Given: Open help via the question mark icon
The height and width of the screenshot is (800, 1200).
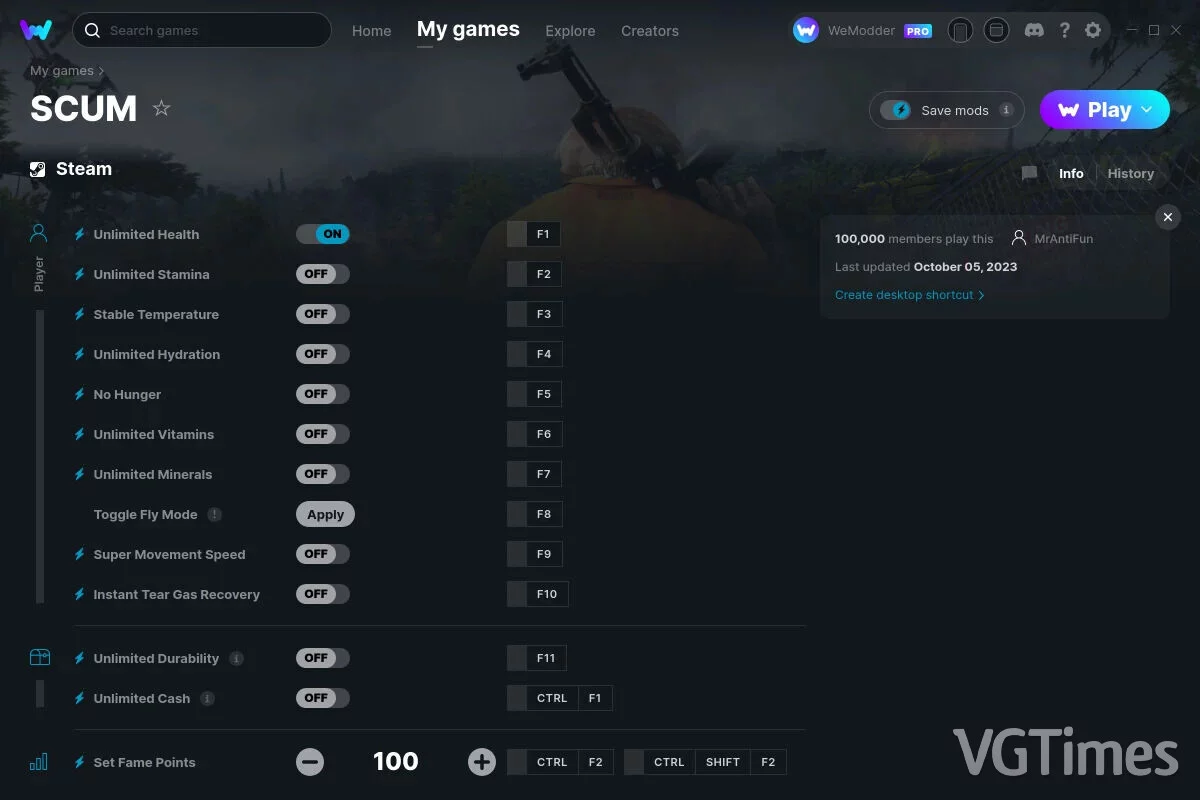Looking at the screenshot, I should [x=1065, y=30].
